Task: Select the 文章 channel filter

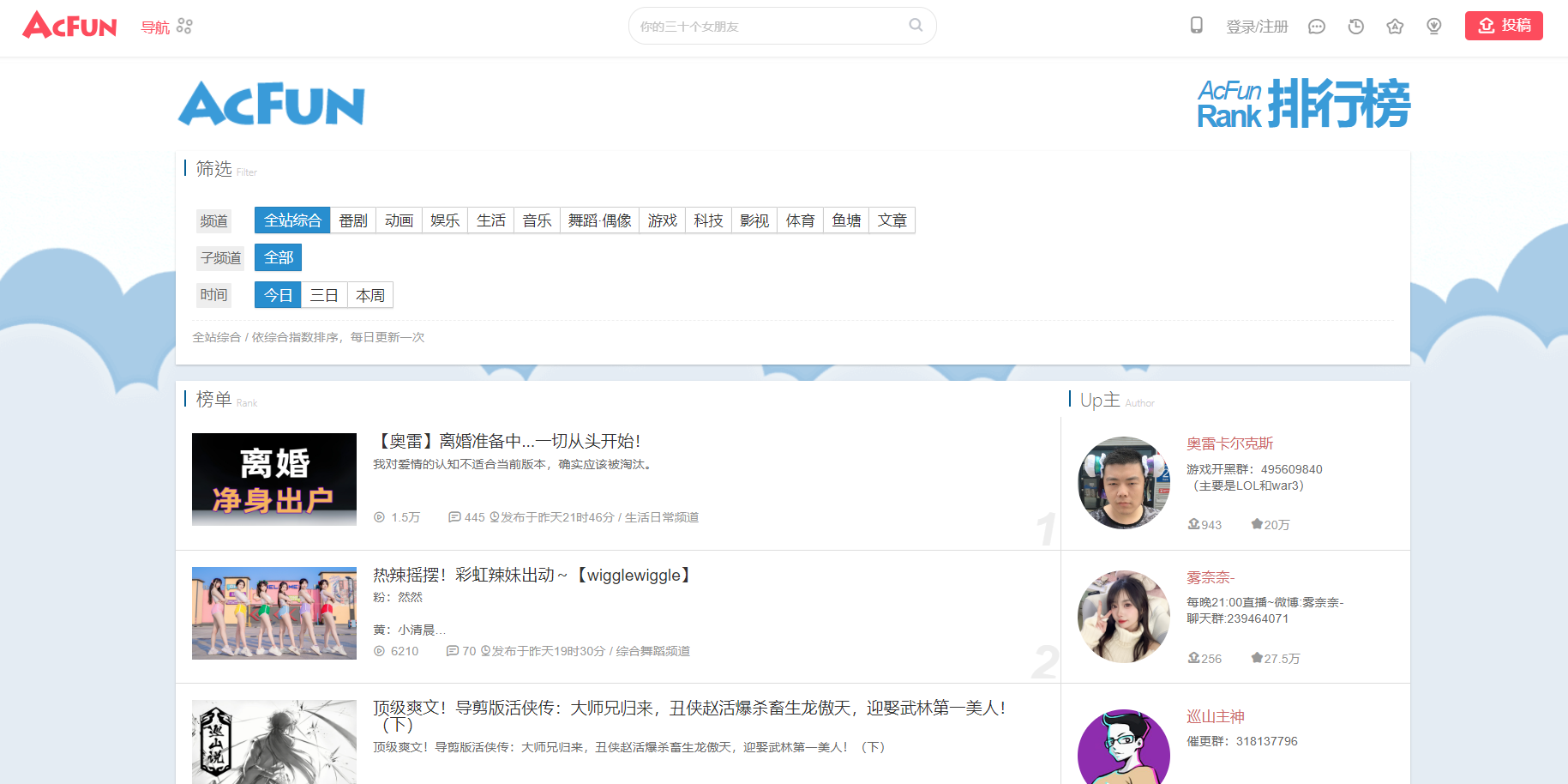Action: click(x=892, y=220)
